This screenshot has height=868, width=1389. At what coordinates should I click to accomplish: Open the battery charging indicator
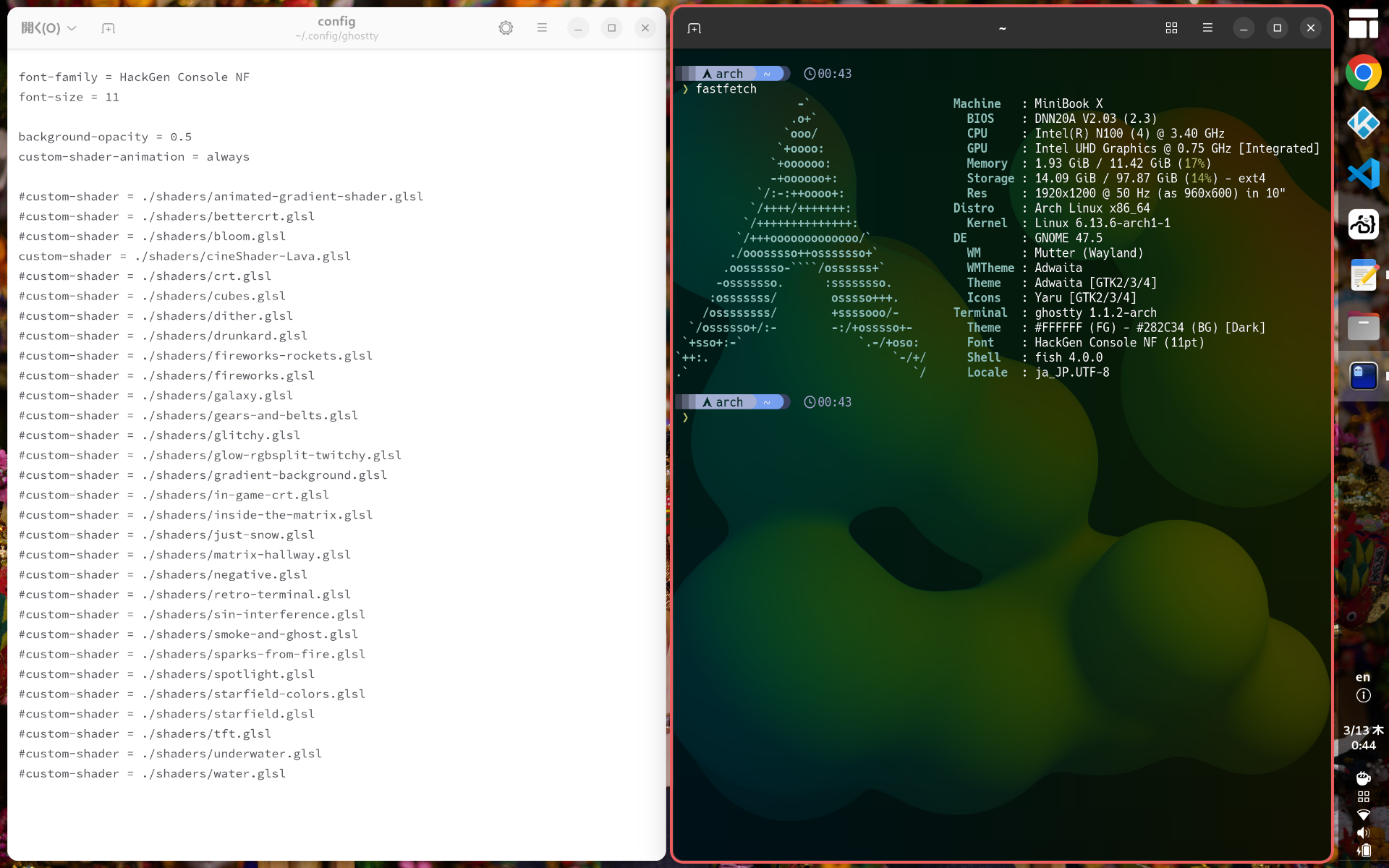click(x=1363, y=851)
